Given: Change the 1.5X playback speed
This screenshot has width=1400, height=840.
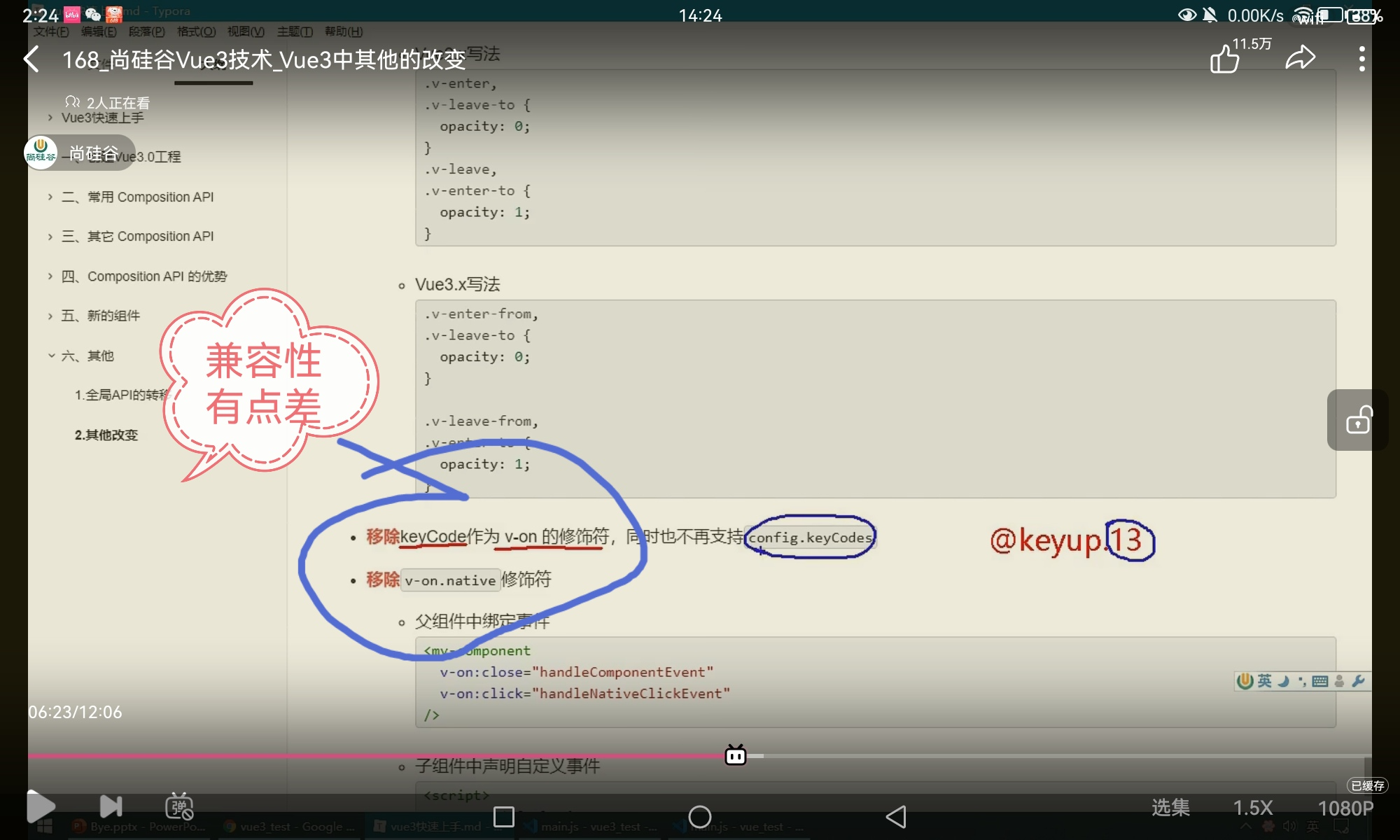Looking at the screenshot, I should tap(1252, 808).
